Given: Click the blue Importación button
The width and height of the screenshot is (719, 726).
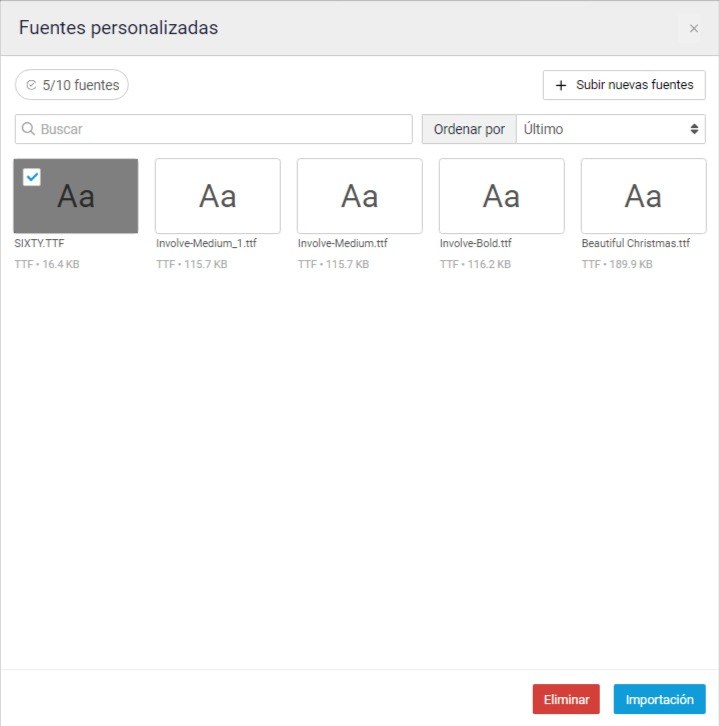Looking at the screenshot, I should pos(660,699).
